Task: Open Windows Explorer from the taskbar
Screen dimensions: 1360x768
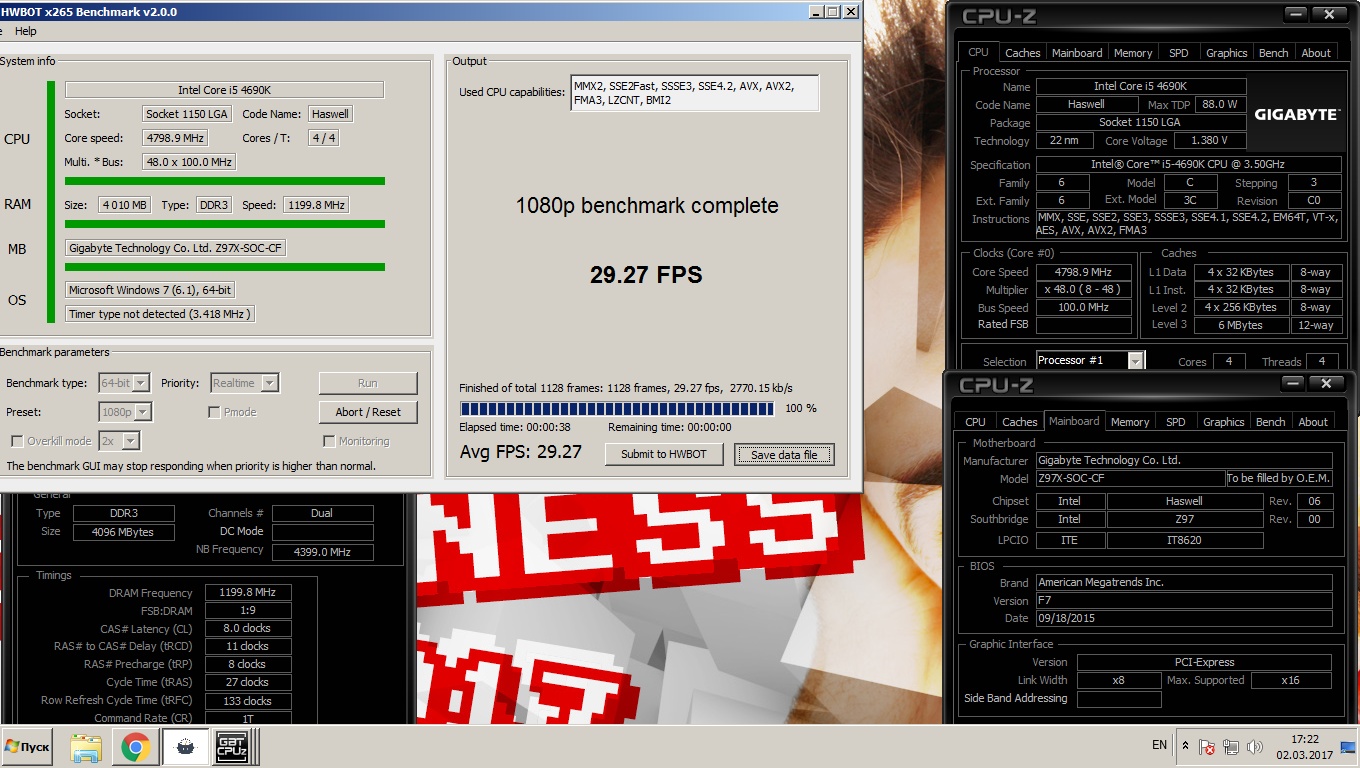Action: coord(87,747)
